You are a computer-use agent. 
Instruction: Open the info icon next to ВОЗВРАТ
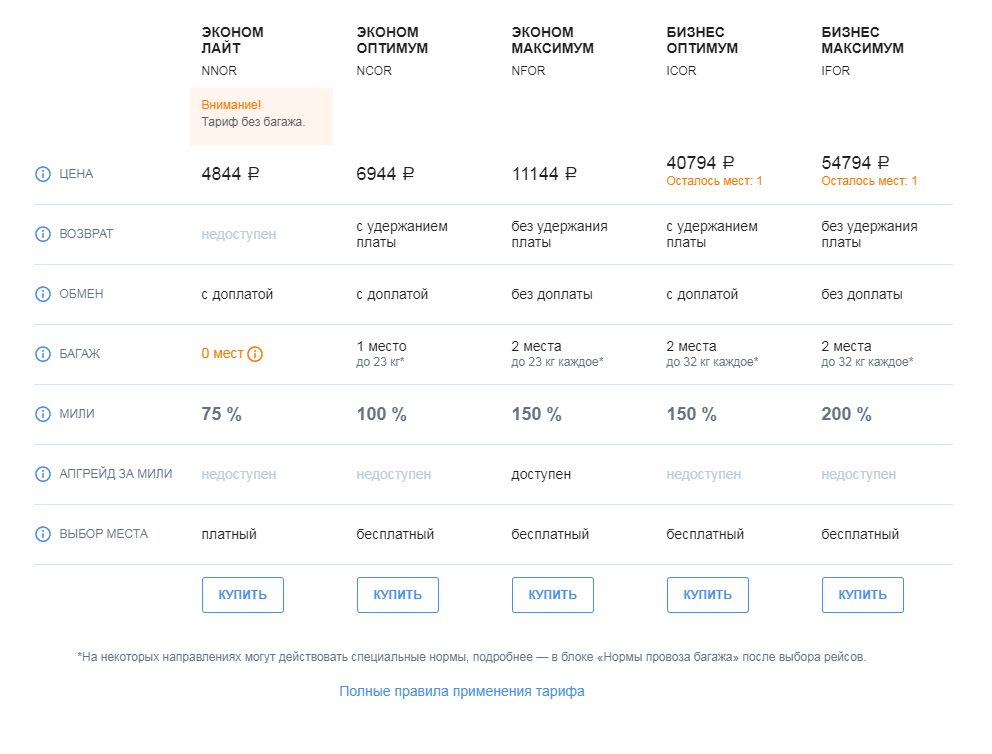pyautogui.click(x=42, y=234)
